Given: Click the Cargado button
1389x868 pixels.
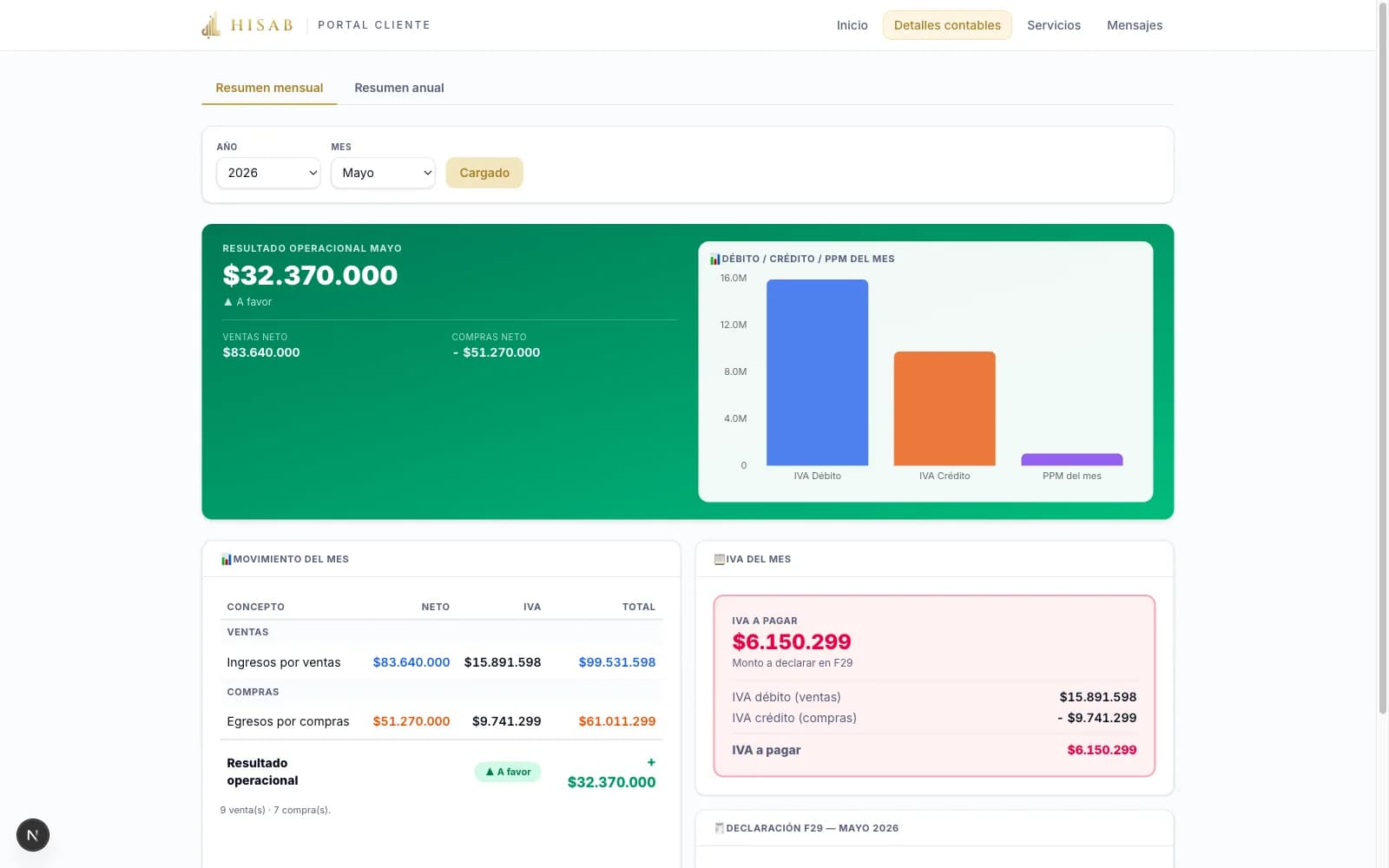Looking at the screenshot, I should [484, 173].
